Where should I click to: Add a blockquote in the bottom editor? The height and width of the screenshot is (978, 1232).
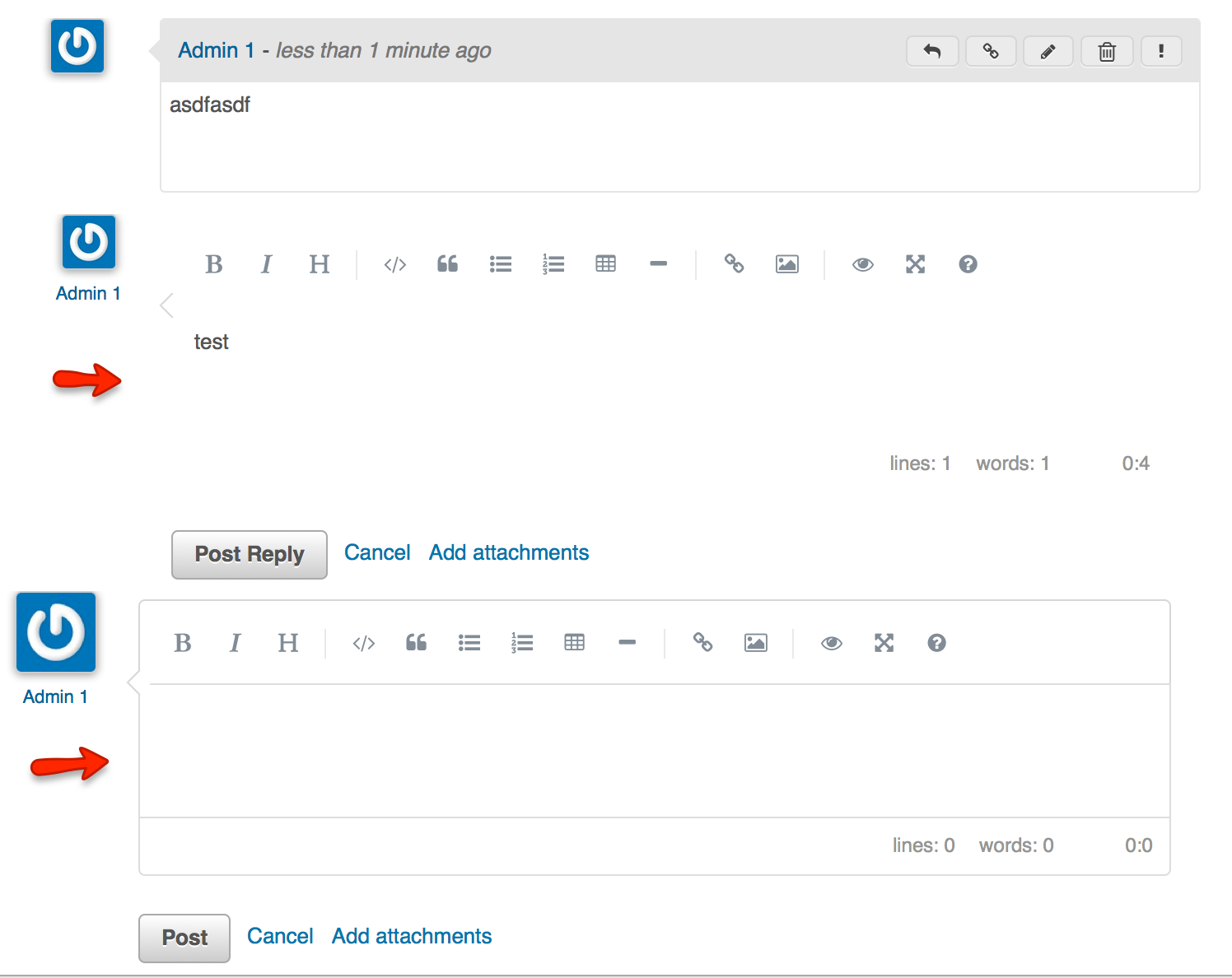click(x=416, y=643)
